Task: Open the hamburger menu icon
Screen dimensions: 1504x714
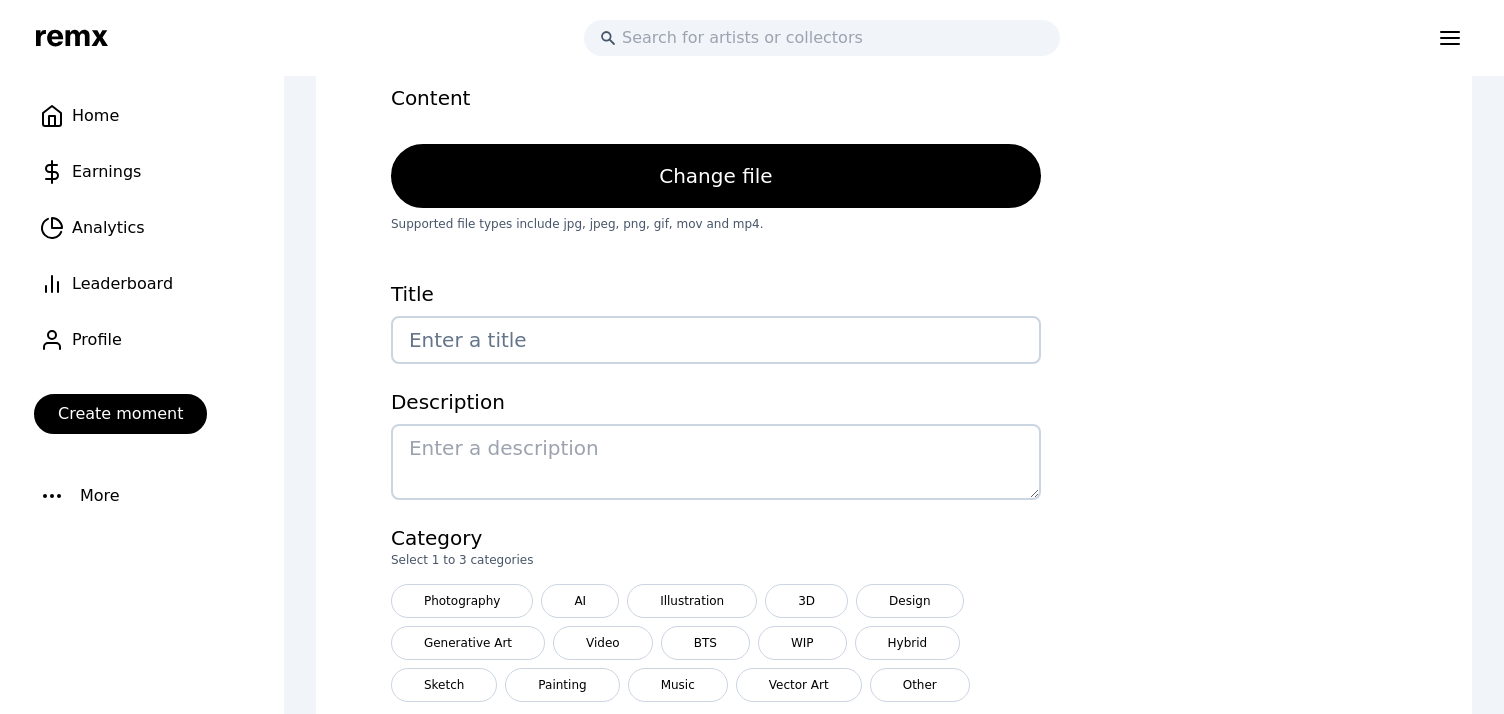Action: pyautogui.click(x=1449, y=38)
